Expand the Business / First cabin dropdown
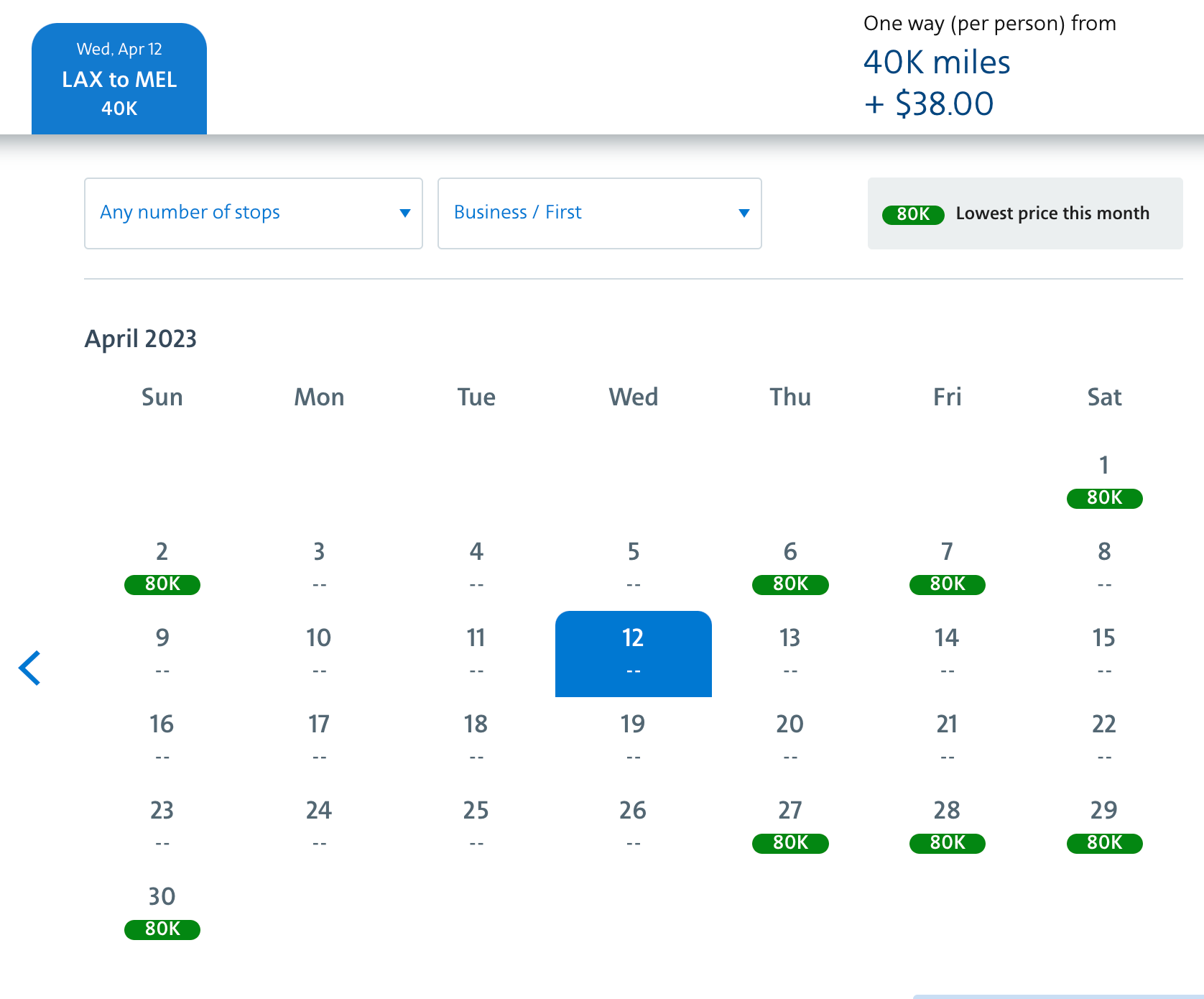The width and height of the screenshot is (1204, 999). 599,213
